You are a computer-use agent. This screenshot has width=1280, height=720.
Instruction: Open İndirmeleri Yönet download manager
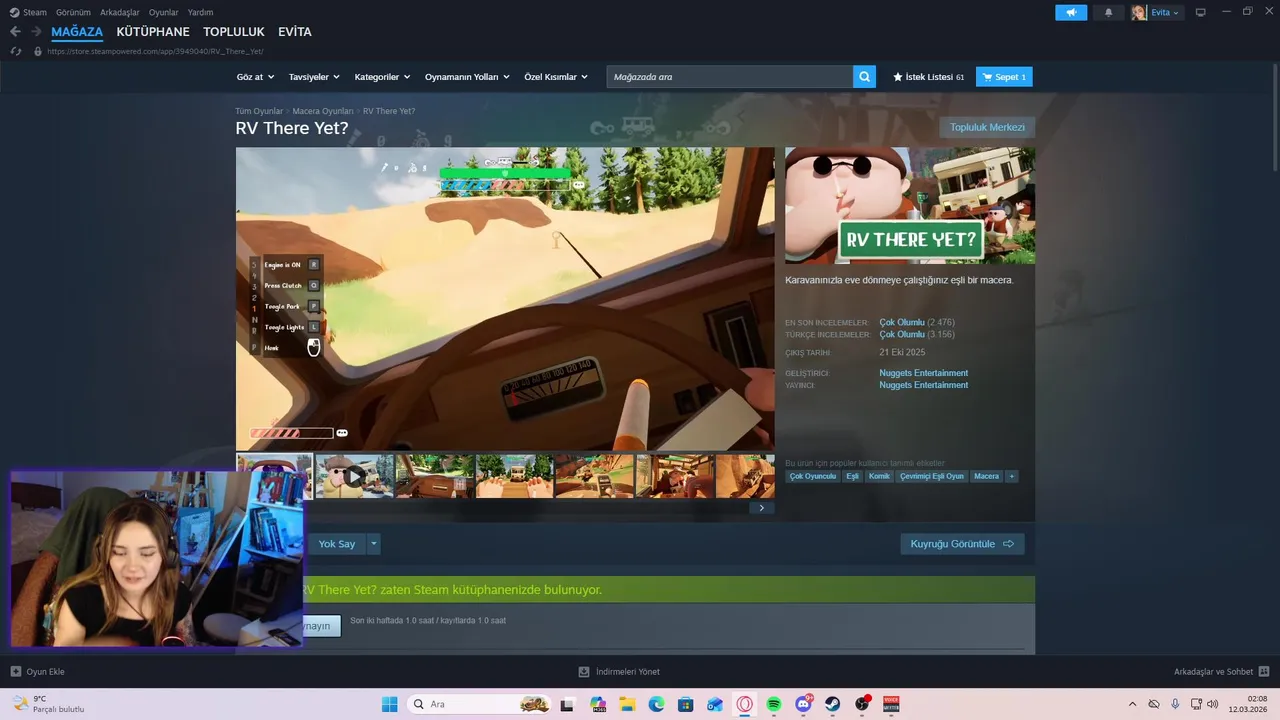619,672
